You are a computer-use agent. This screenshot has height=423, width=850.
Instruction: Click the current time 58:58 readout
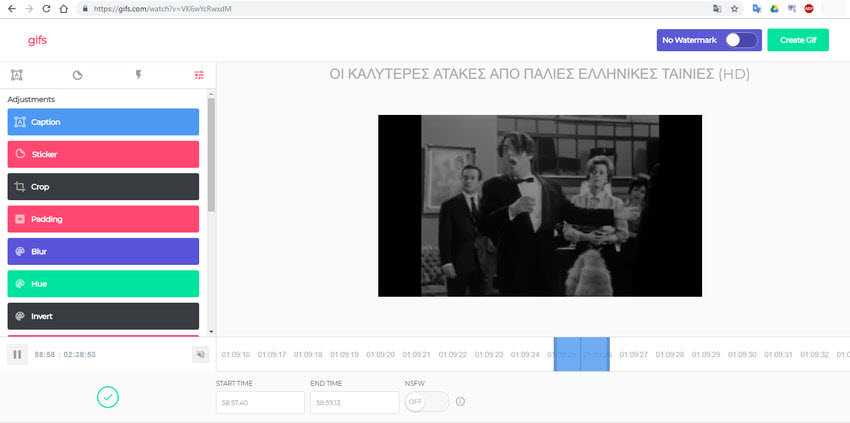click(x=44, y=355)
